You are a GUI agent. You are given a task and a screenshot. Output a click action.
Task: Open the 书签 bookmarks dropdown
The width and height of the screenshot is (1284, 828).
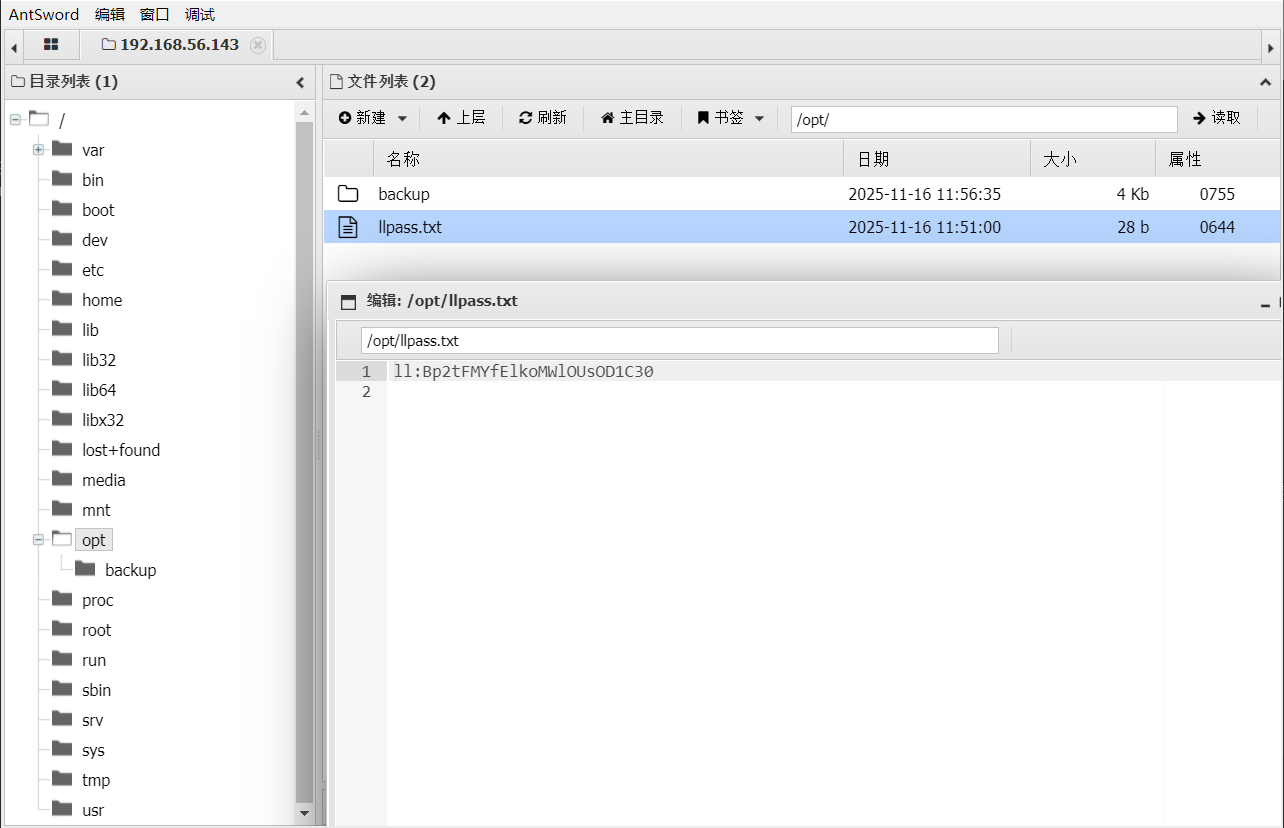click(x=731, y=118)
